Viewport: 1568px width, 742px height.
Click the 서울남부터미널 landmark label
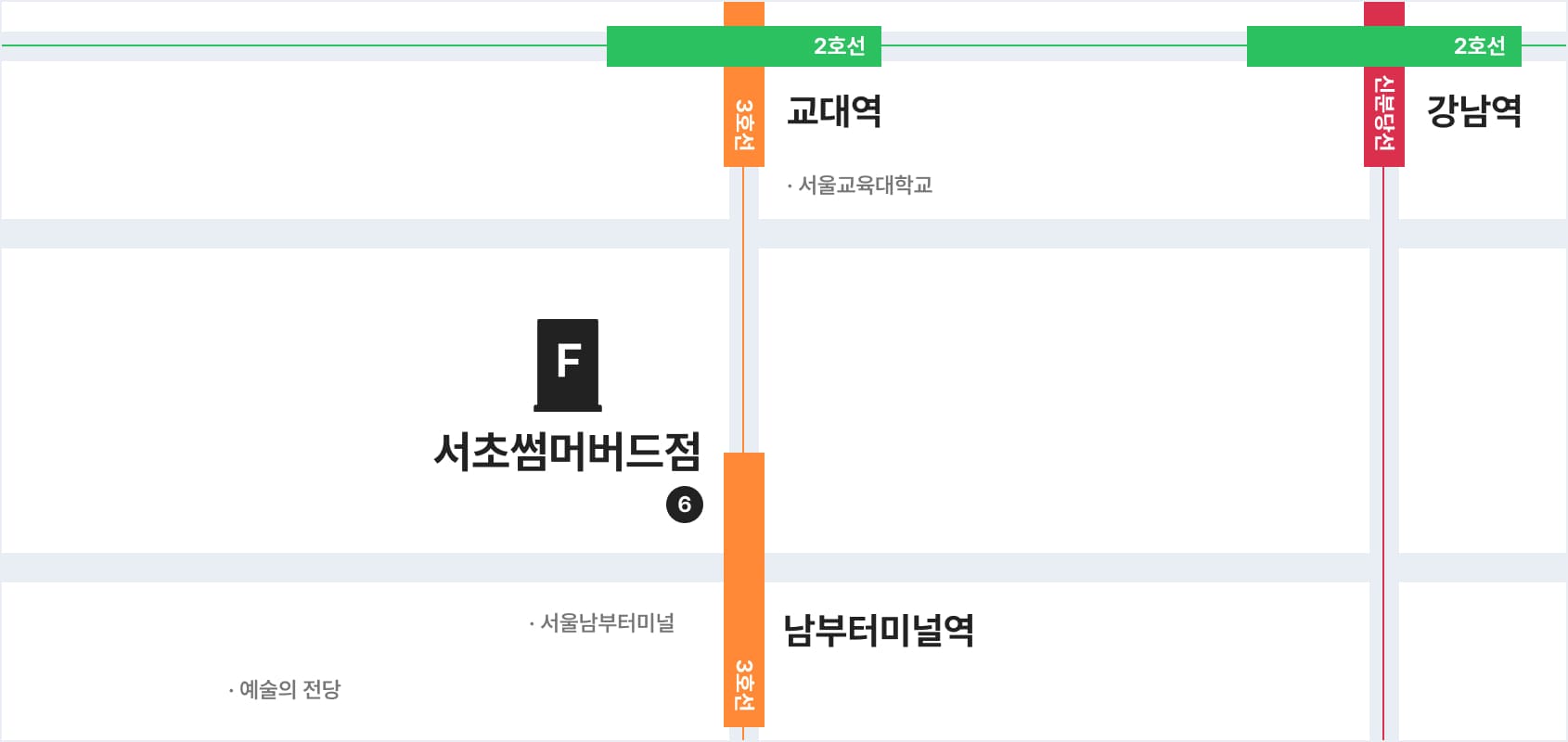click(606, 622)
